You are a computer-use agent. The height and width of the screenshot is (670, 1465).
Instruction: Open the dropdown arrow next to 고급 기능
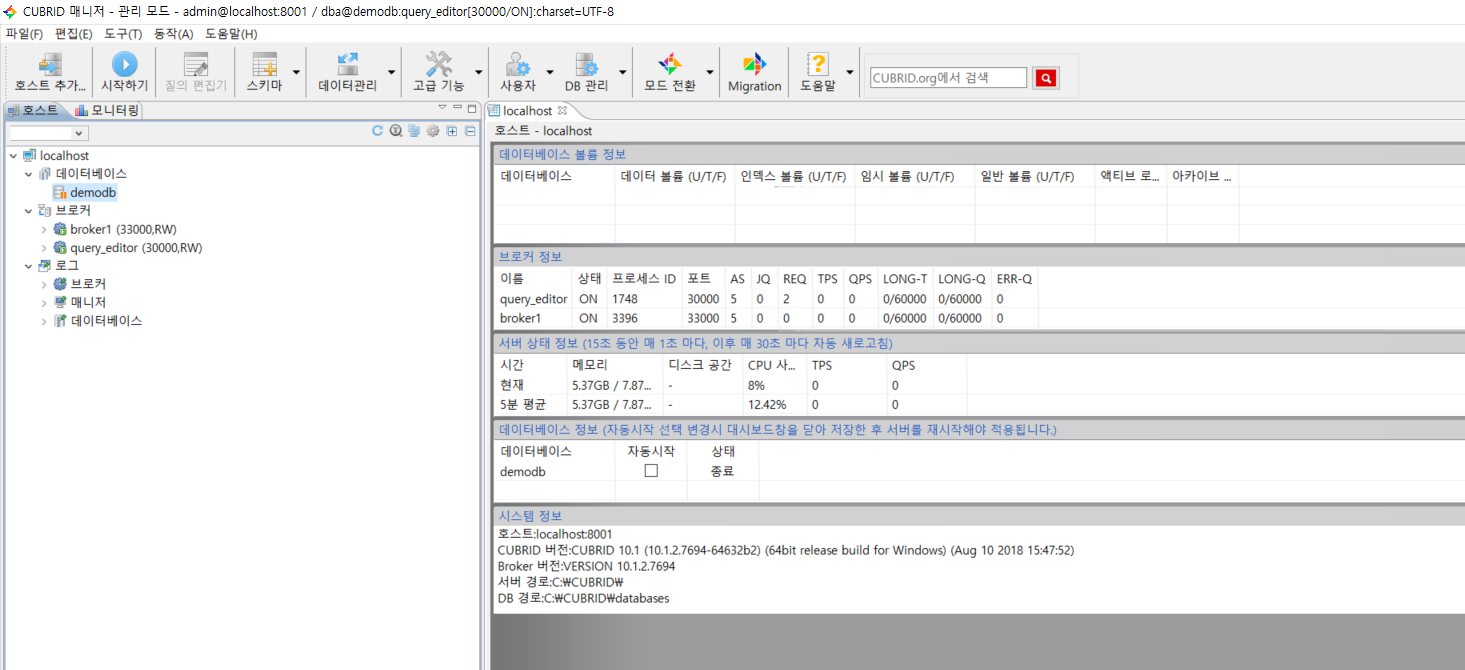pyautogui.click(x=479, y=72)
